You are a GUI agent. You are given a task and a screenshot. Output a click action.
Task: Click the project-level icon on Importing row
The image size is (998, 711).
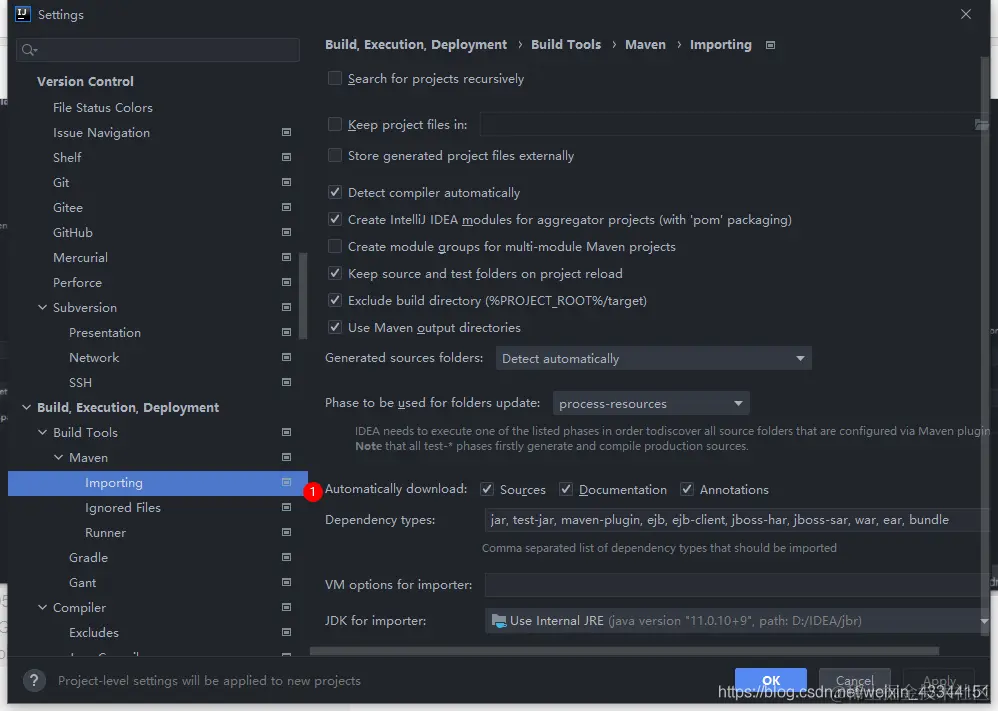[x=286, y=482]
